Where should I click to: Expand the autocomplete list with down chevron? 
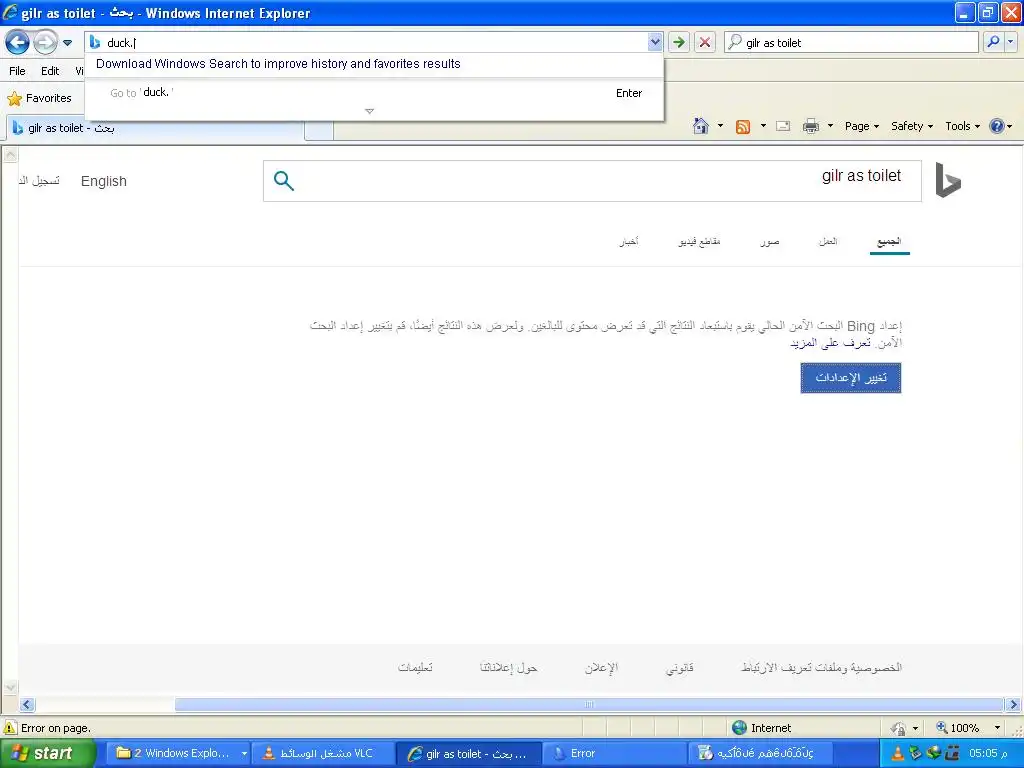click(370, 111)
